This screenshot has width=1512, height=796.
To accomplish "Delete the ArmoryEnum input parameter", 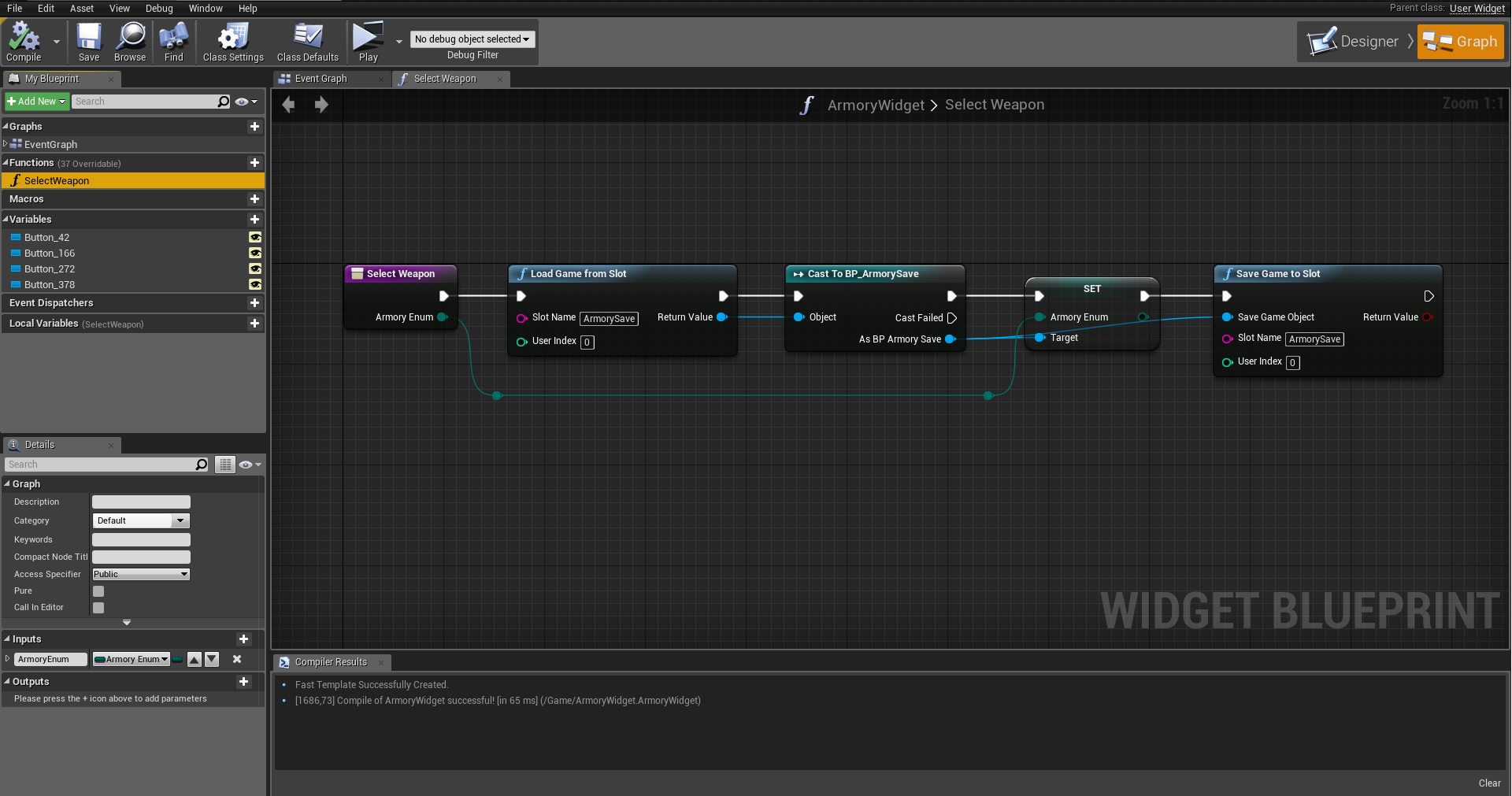I will pos(237,660).
